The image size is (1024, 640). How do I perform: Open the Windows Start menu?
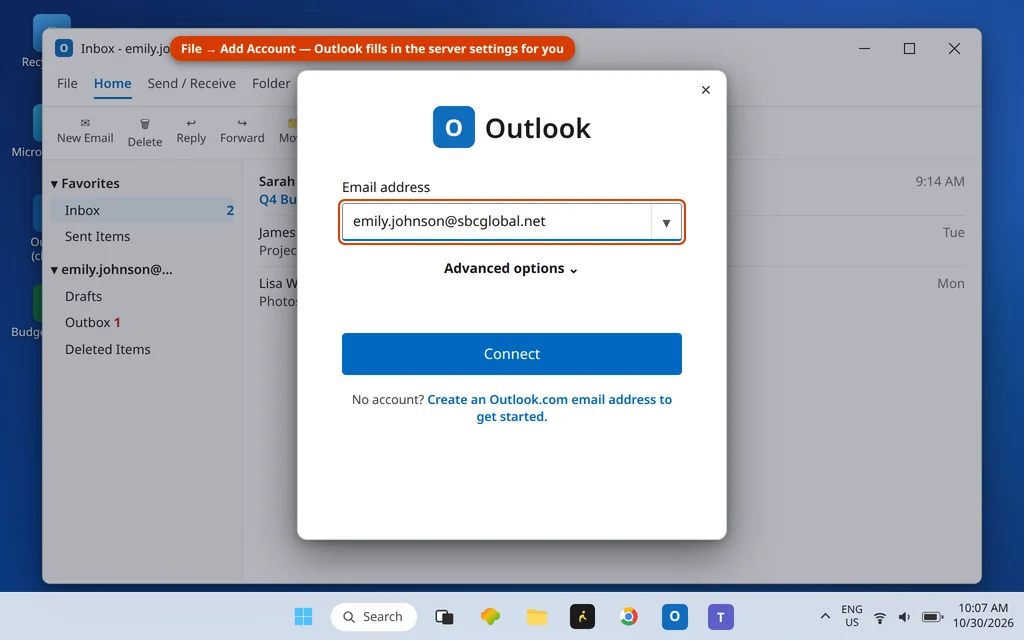(303, 616)
